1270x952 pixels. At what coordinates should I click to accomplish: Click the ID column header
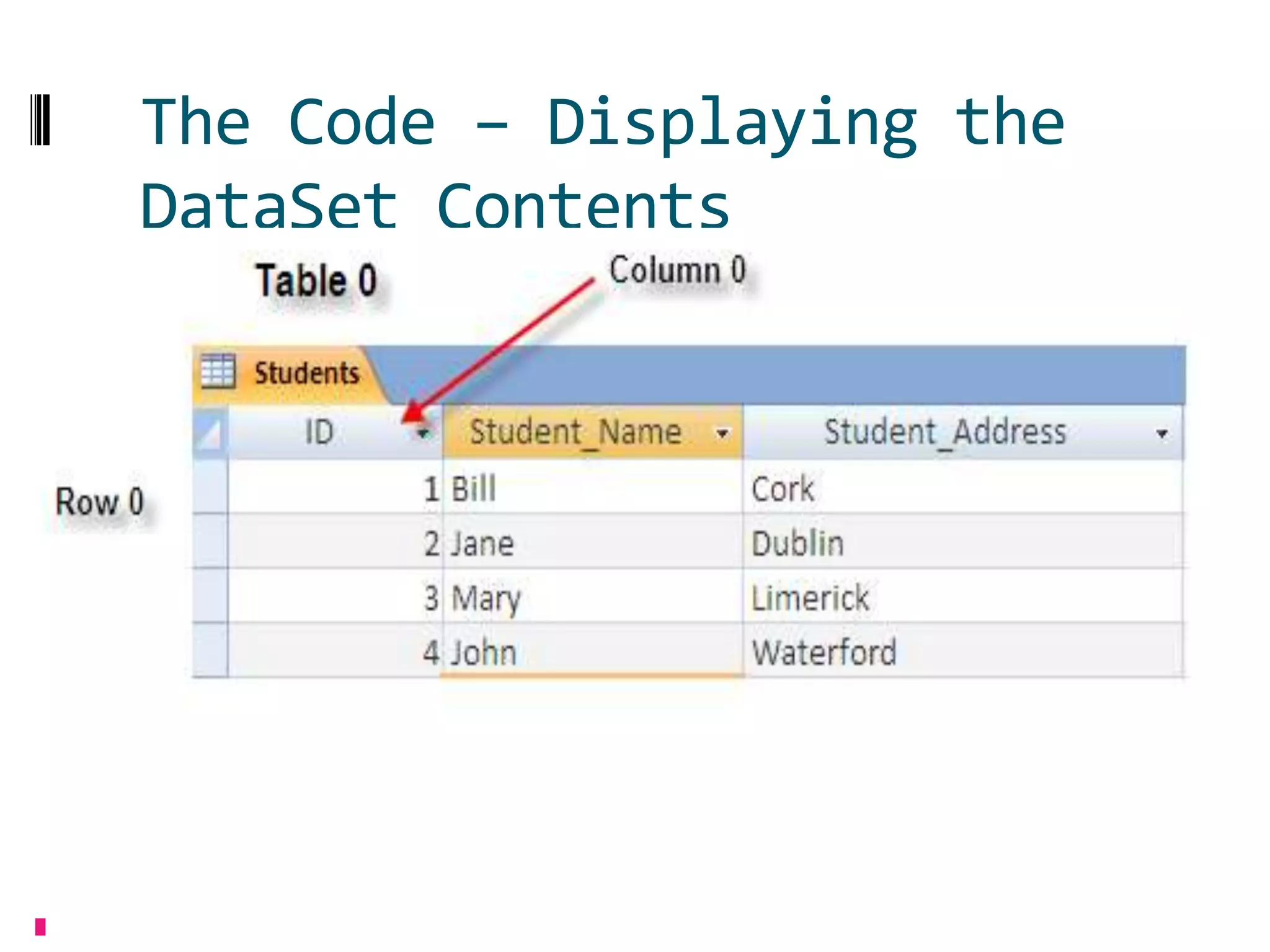[319, 432]
